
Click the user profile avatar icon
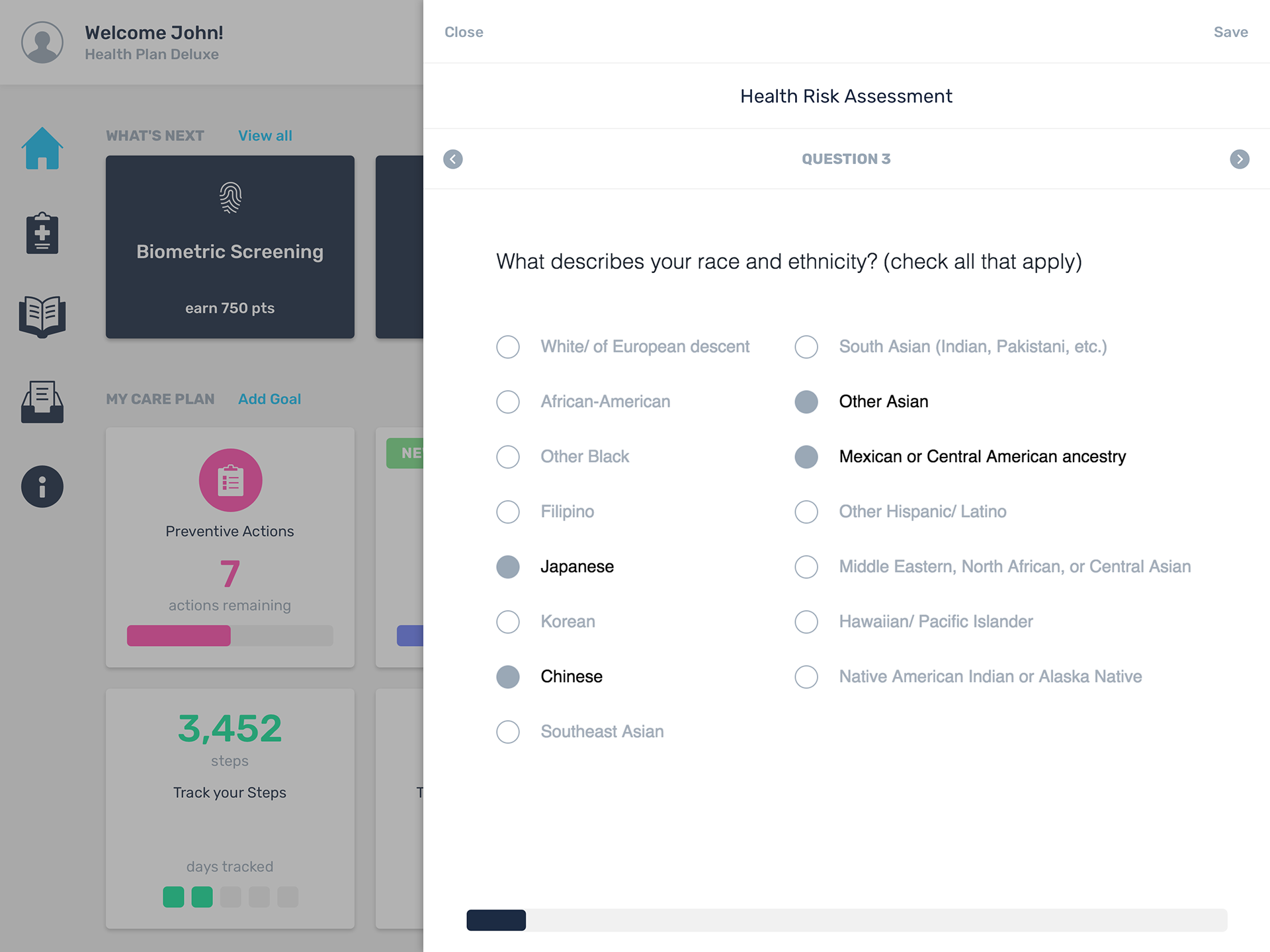[42, 42]
